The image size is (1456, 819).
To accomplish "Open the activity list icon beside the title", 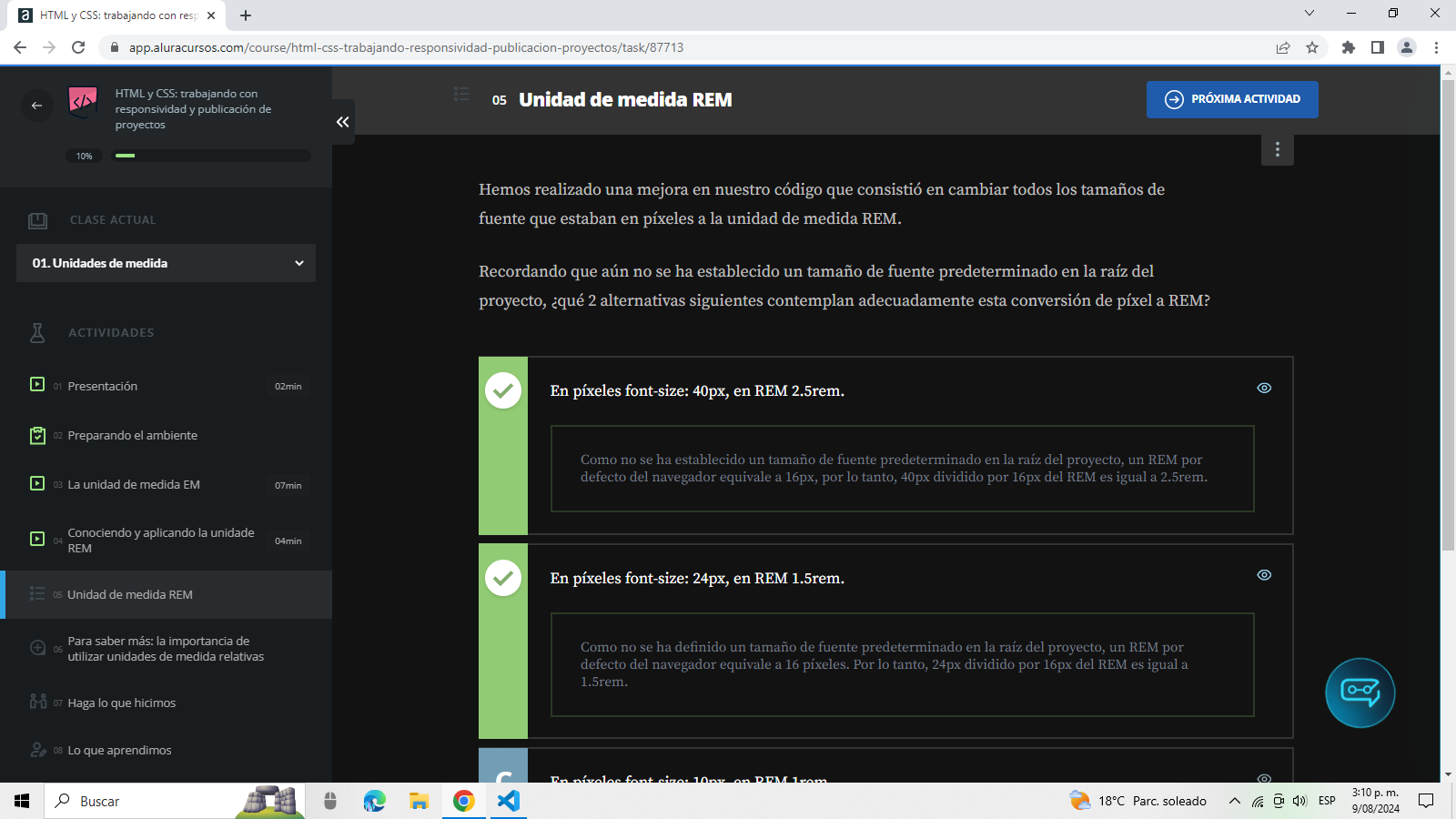I will tap(461, 94).
